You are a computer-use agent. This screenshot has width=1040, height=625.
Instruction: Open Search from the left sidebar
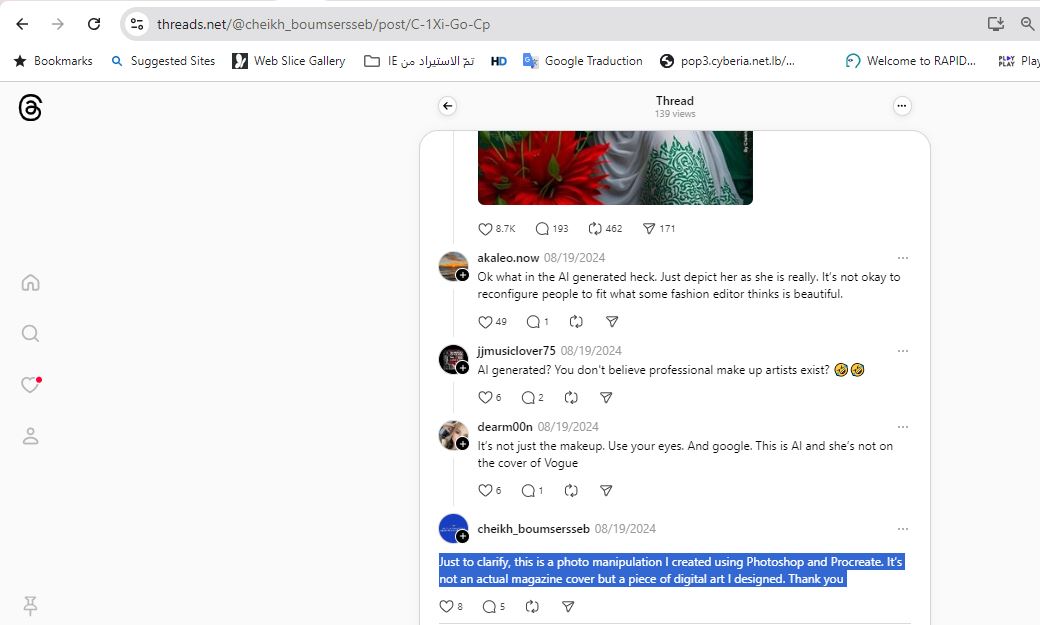tap(30, 333)
